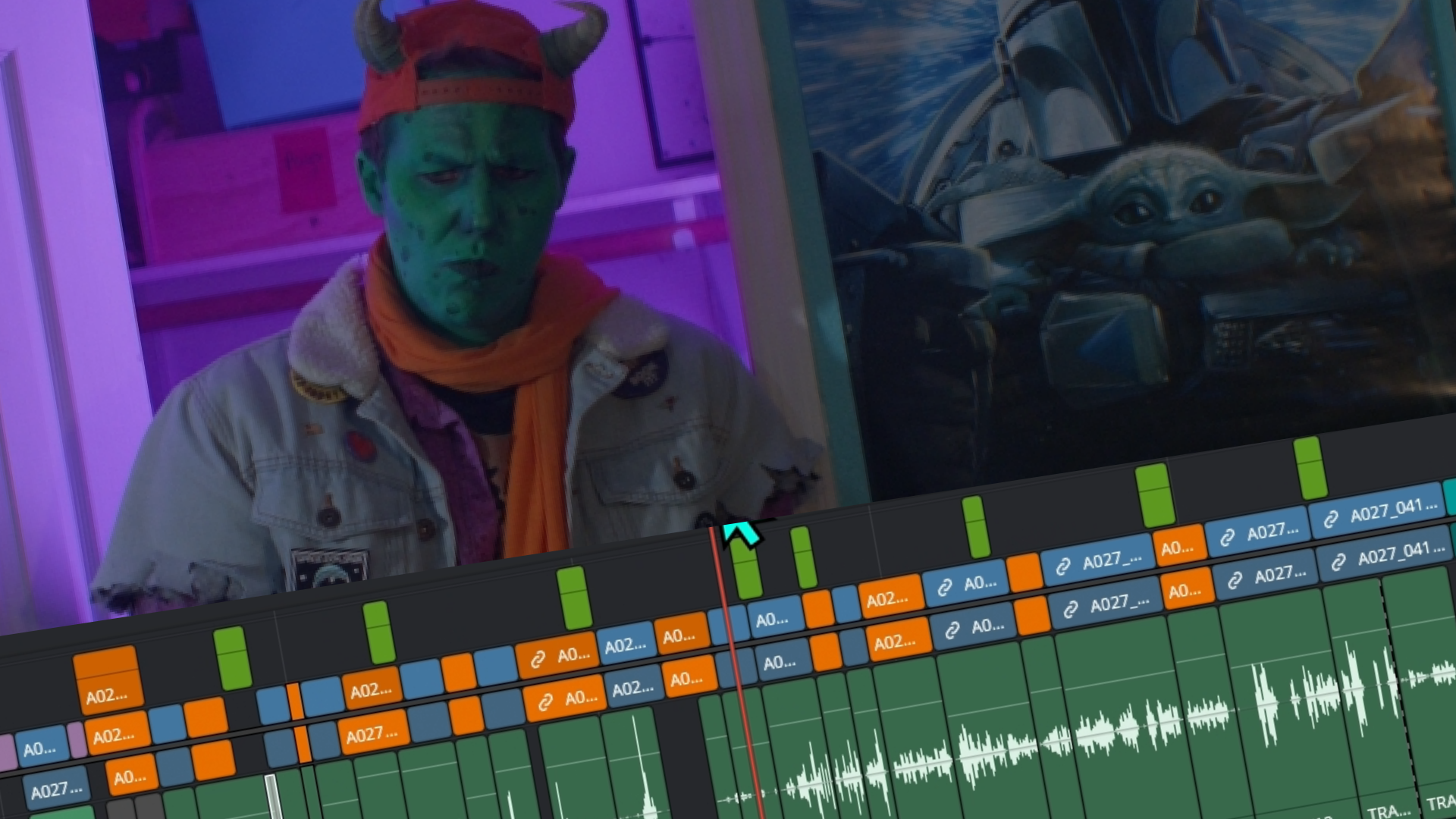Click link icon on lower-track dark A027_ clip

coord(1071,609)
